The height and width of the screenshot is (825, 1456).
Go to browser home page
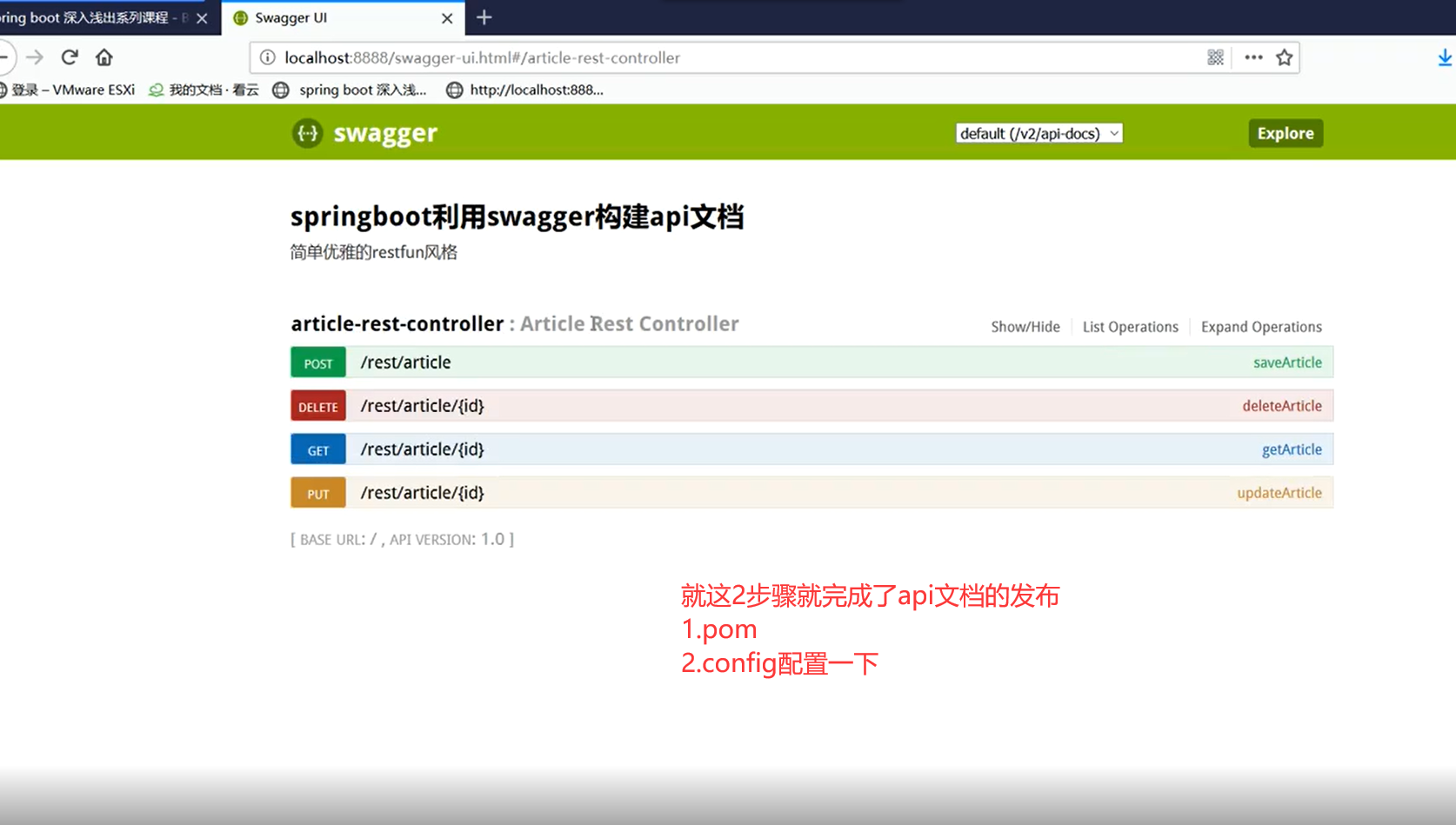pos(104,57)
